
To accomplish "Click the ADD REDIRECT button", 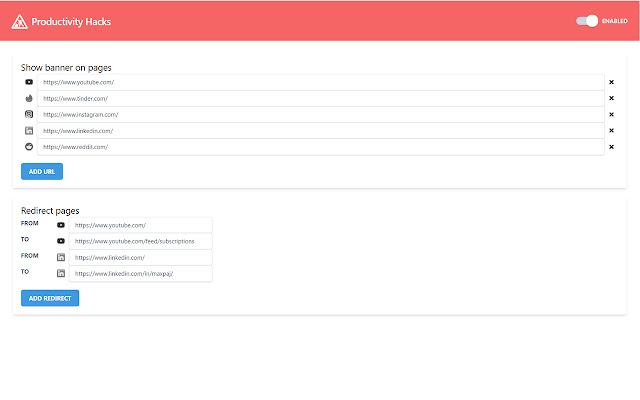I will click(50, 298).
